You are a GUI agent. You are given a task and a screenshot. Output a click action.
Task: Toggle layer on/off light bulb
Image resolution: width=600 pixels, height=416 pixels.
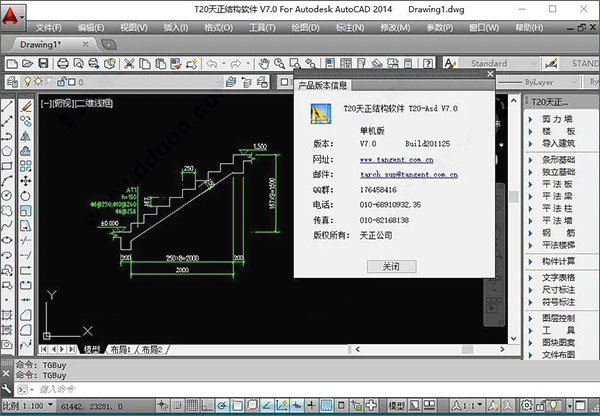(28, 82)
